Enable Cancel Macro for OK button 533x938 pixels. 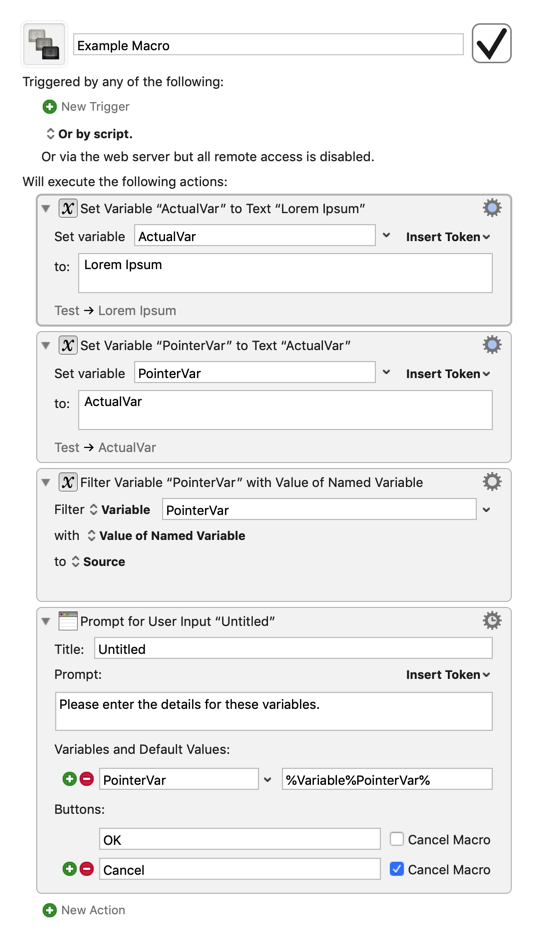(x=397, y=839)
